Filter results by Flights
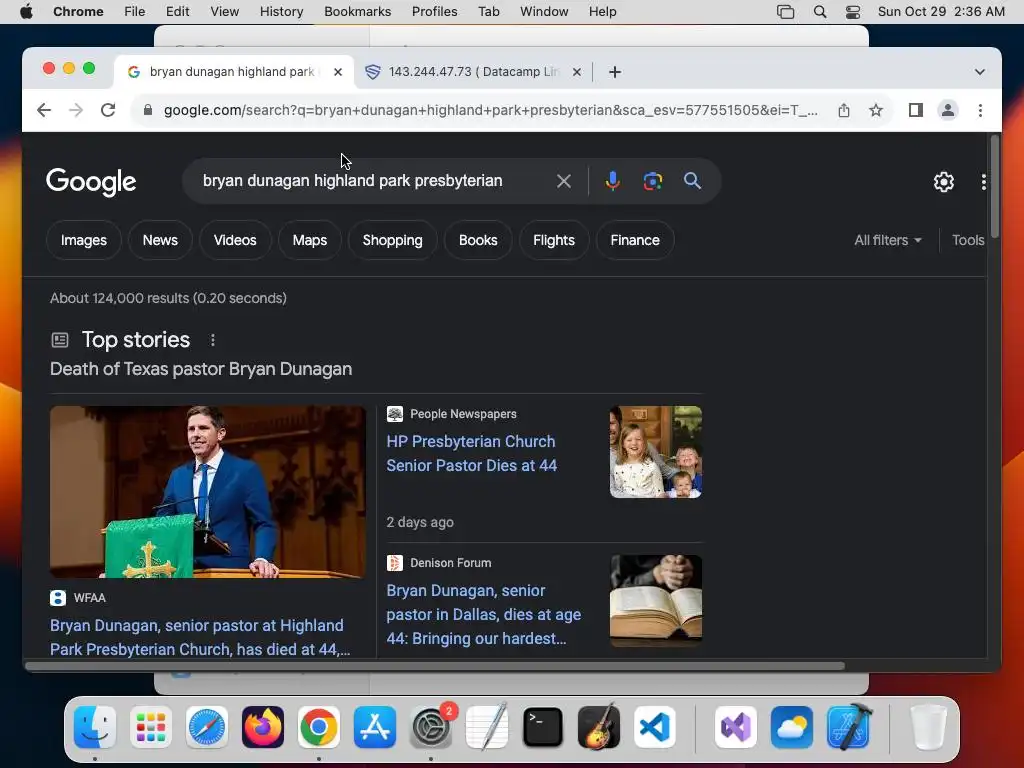Viewport: 1024px width, 768px height. click(554, 240)
